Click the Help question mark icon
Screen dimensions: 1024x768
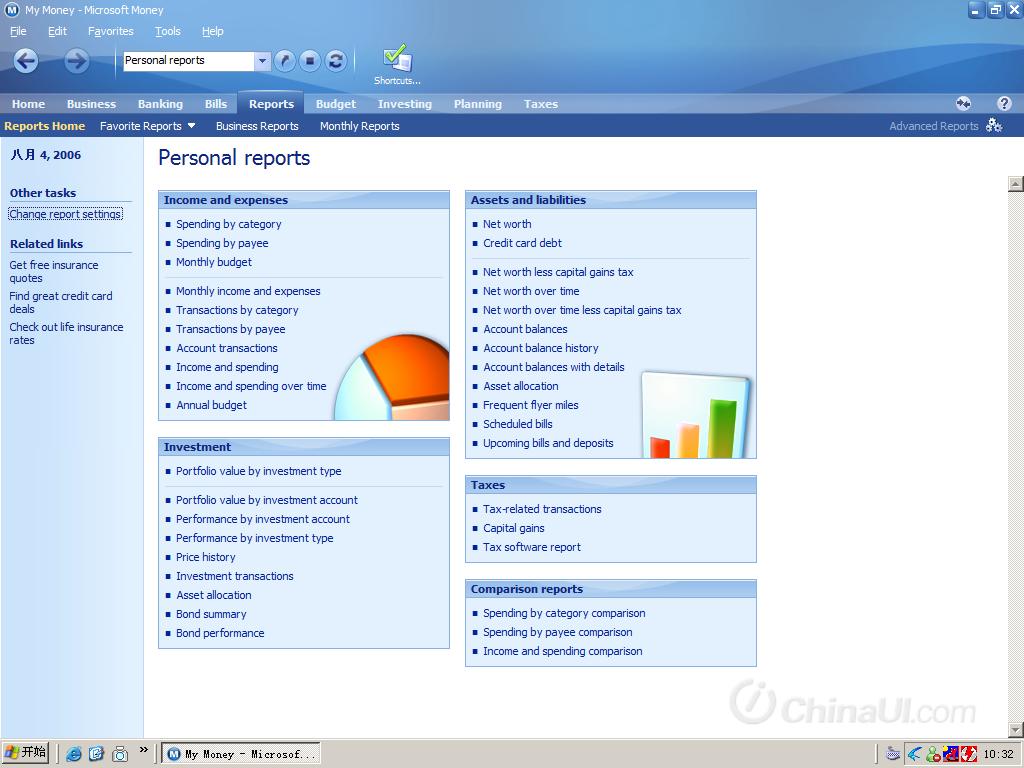point(1004,103)
